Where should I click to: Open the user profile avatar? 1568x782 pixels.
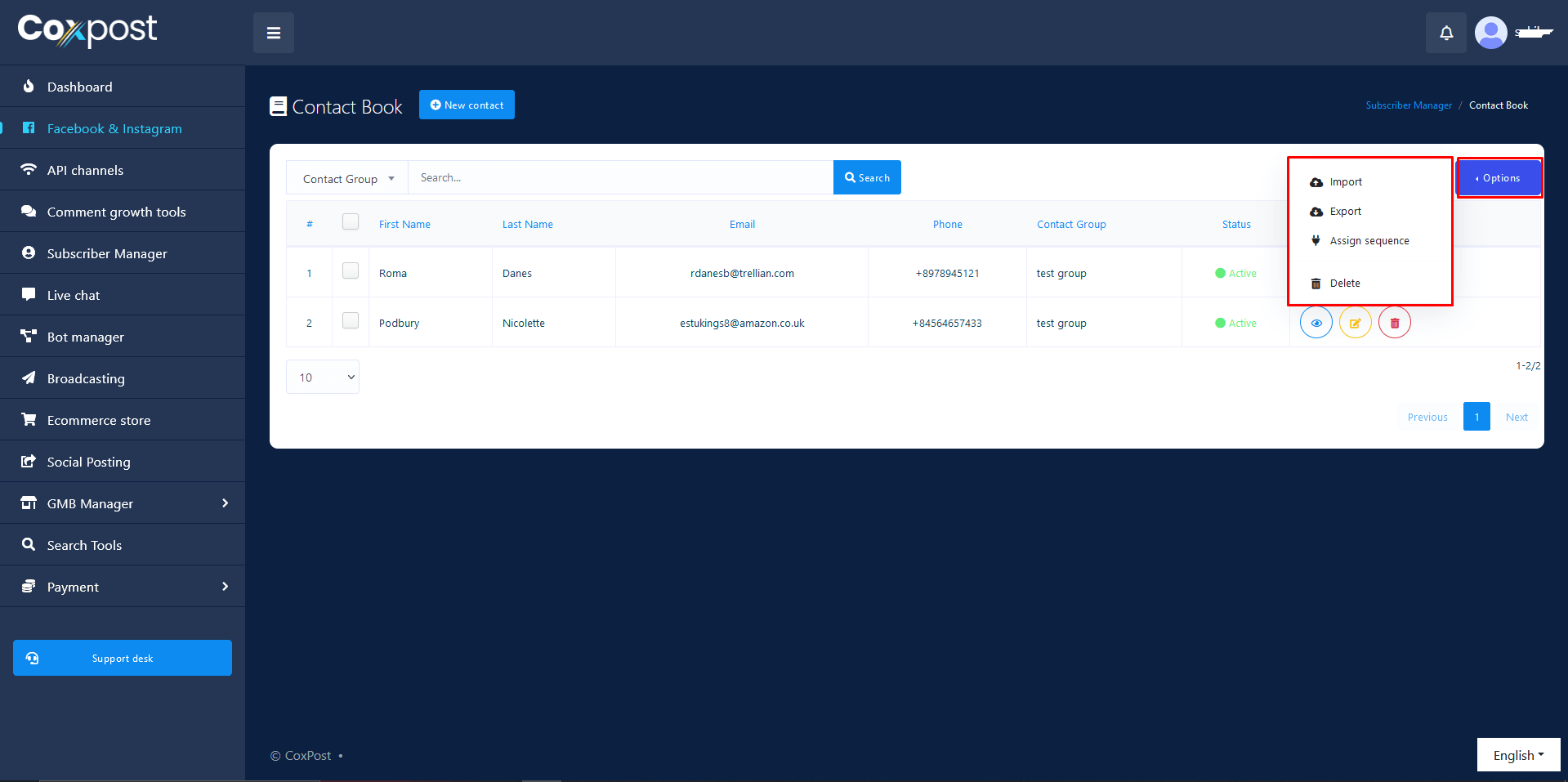point(1490,33)
